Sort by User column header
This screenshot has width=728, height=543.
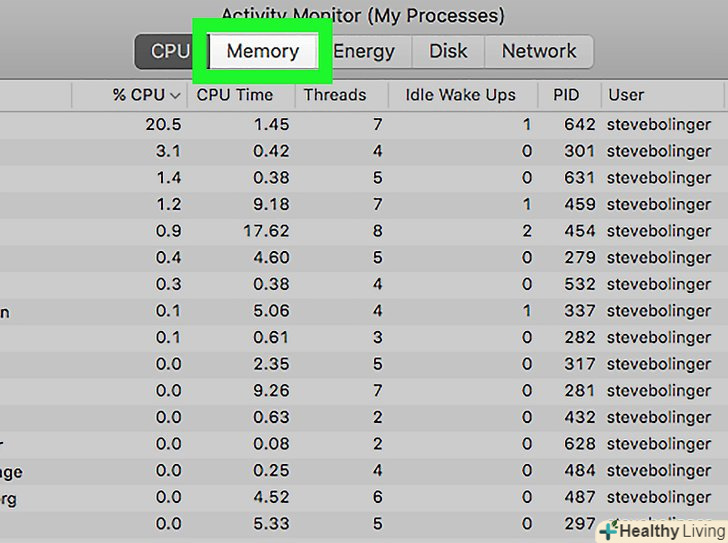pyautogui.click(x=626, y=96)
